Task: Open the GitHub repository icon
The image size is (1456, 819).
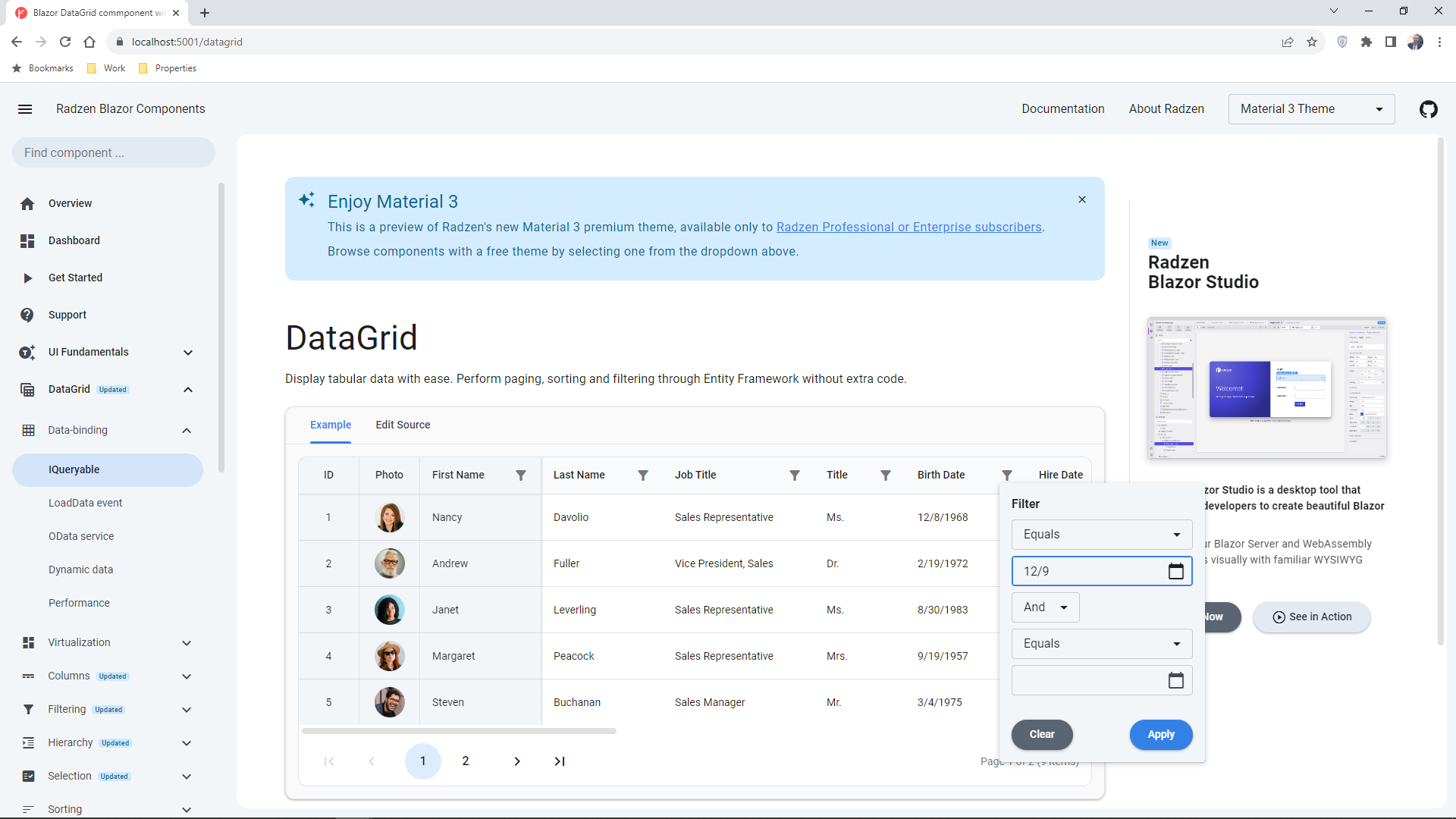Action: [1429, 109]
